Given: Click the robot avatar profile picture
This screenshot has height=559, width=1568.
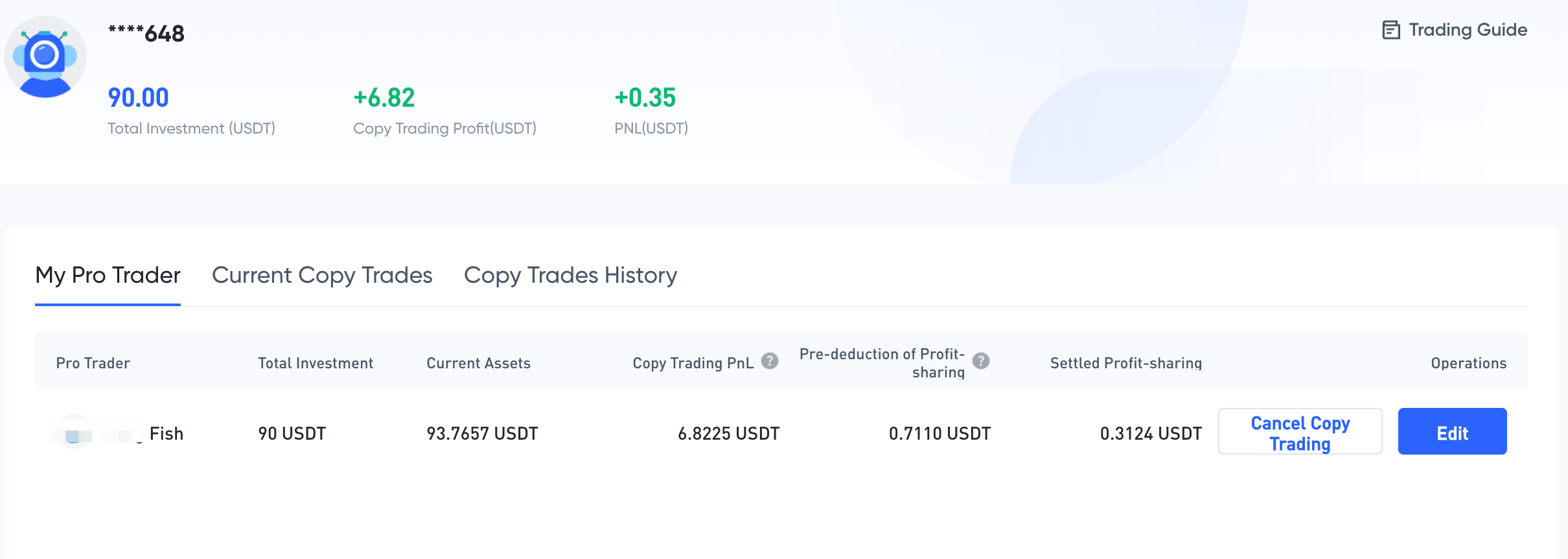Looking at the screenshot, I should point(45,56).
